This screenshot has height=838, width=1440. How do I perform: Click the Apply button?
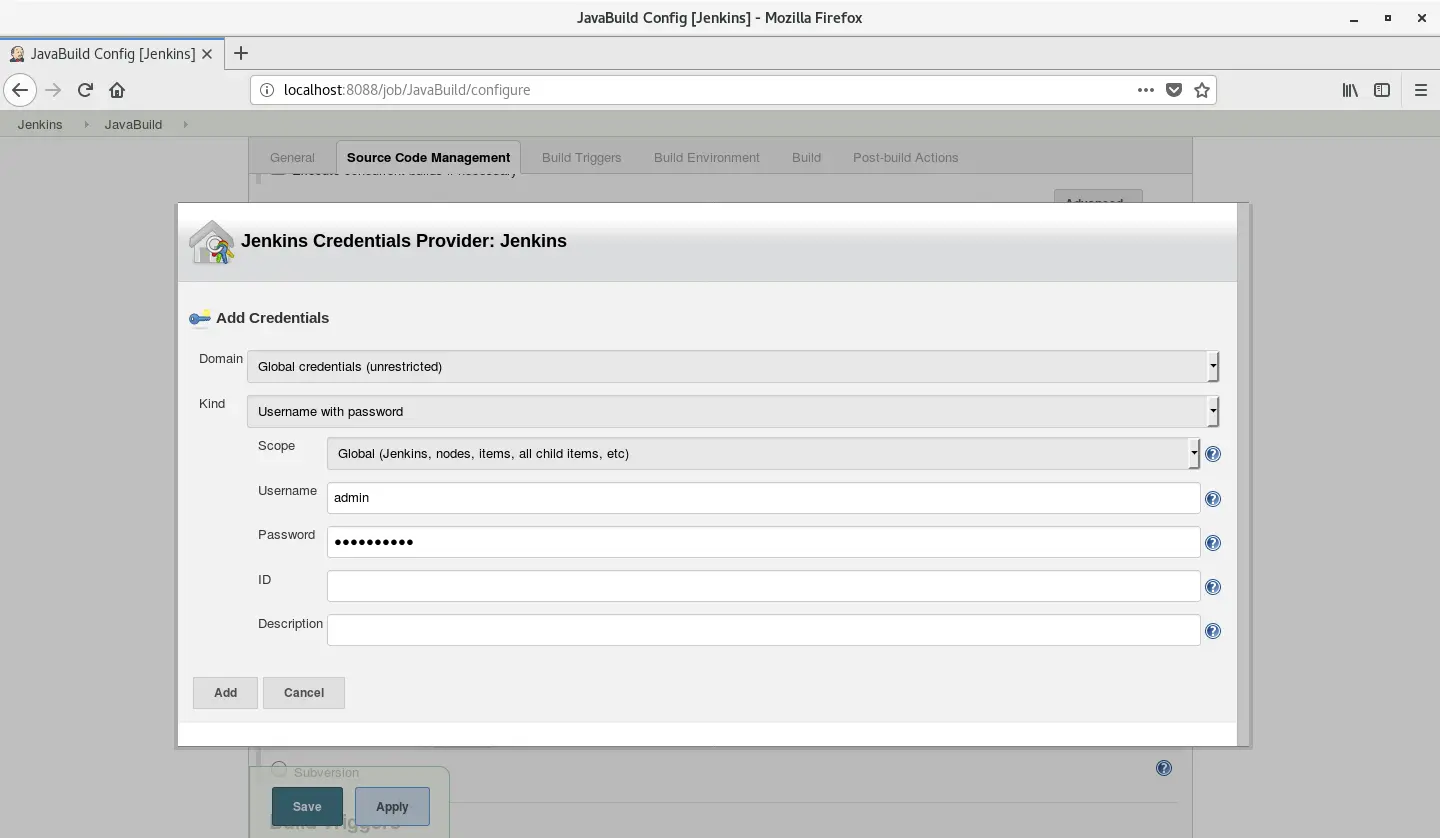click(x=392, y=806)
